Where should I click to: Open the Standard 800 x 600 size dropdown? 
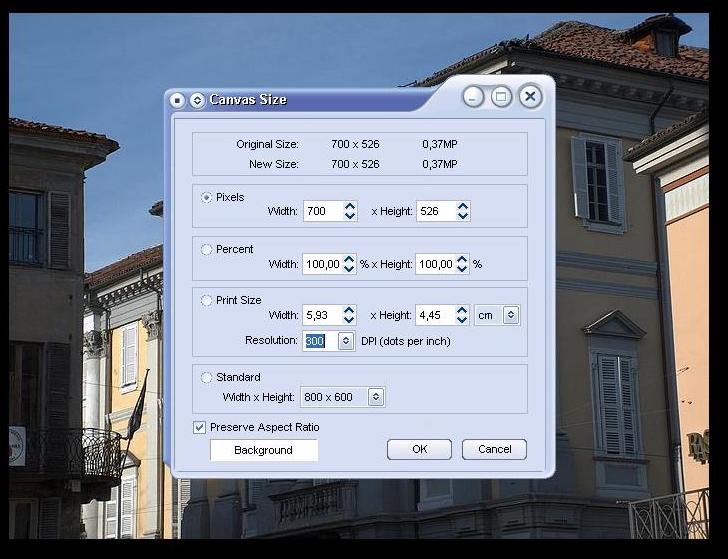click(375, 397)
